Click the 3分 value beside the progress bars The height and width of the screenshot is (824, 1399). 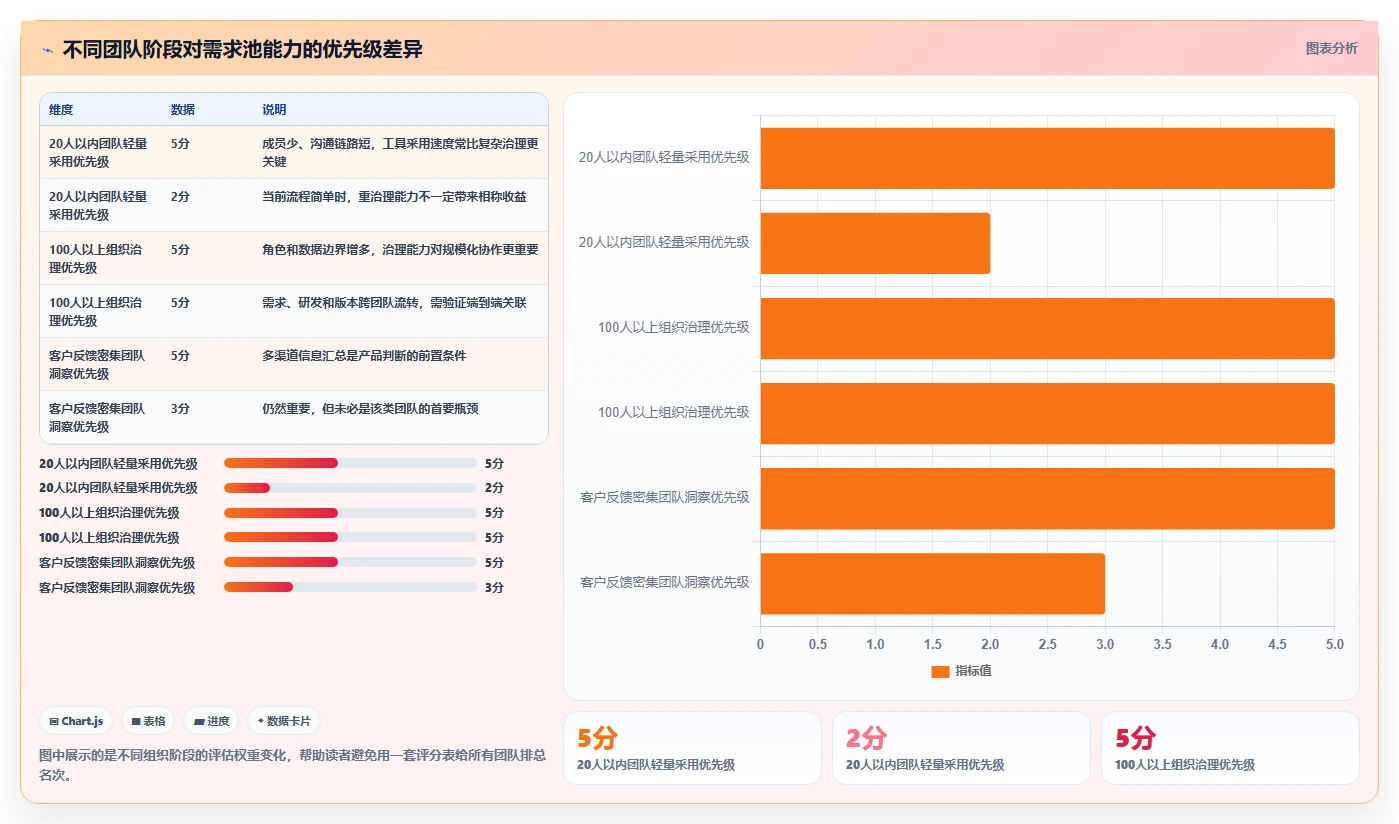pyautogui.click(x=494, y=587)
